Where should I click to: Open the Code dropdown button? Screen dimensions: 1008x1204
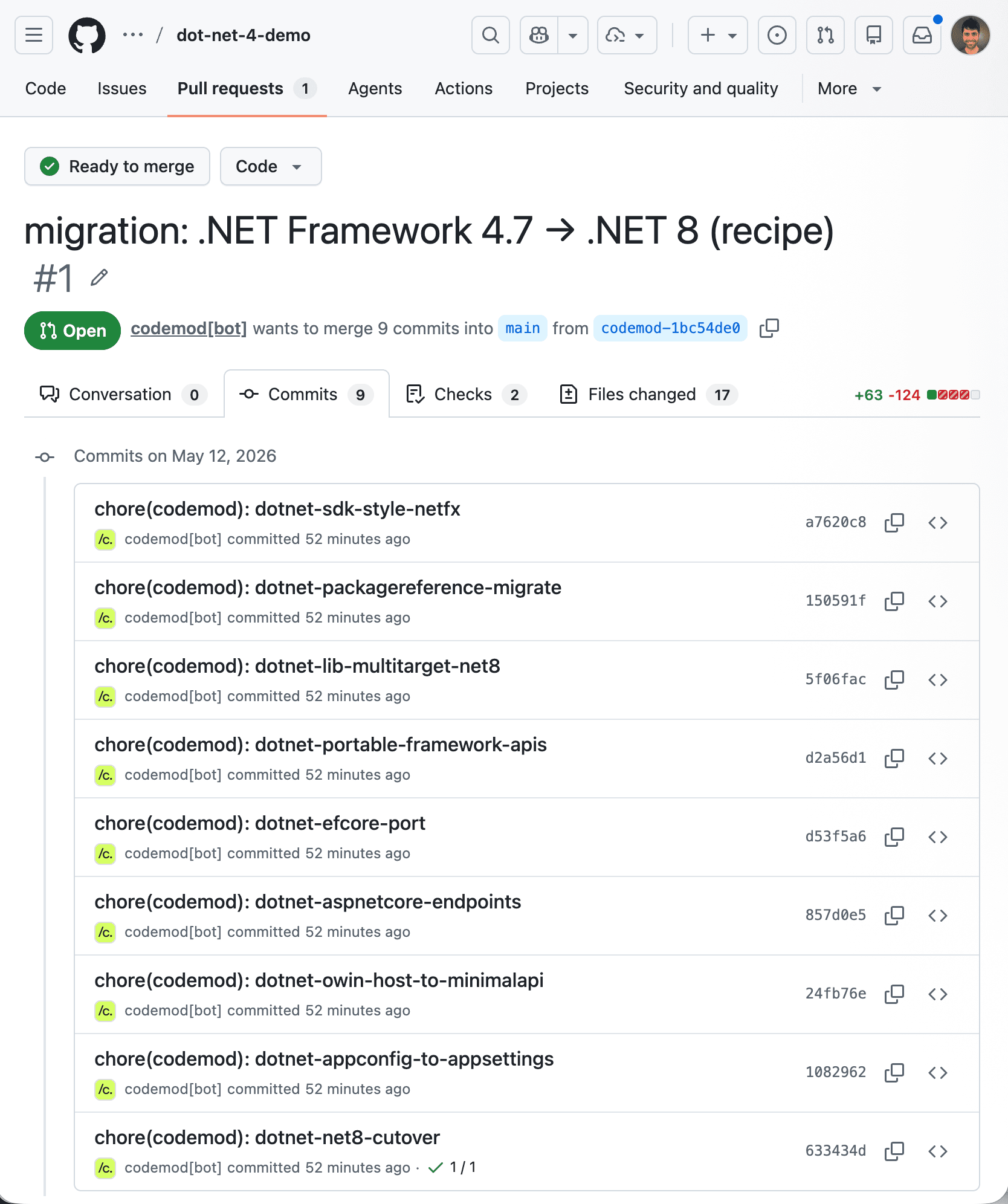click(271, 166)
